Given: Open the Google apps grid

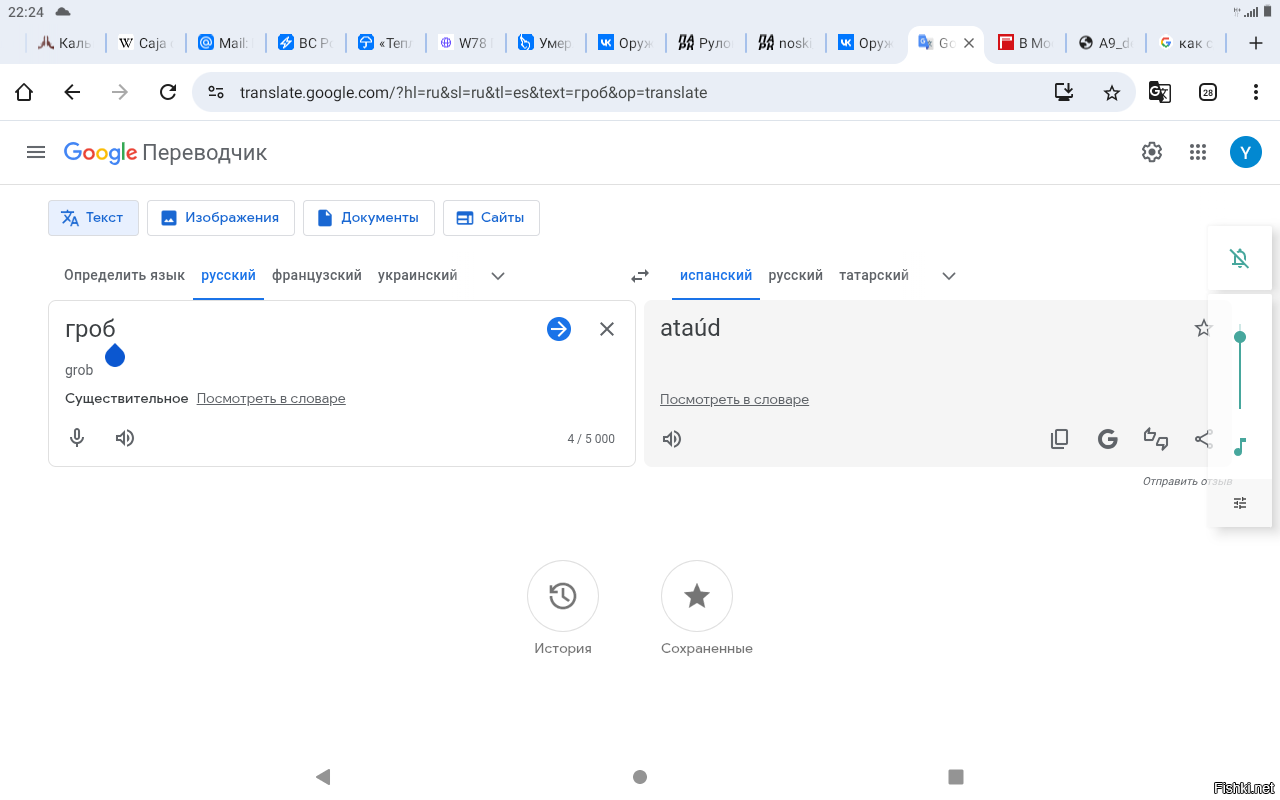Looking at the screenshot, I should pos(1197,152).
